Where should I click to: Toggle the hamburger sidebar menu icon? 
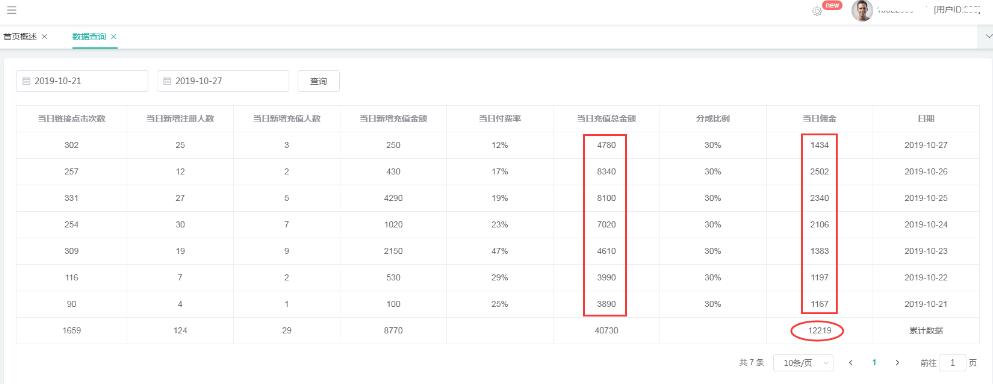point(11,10)
